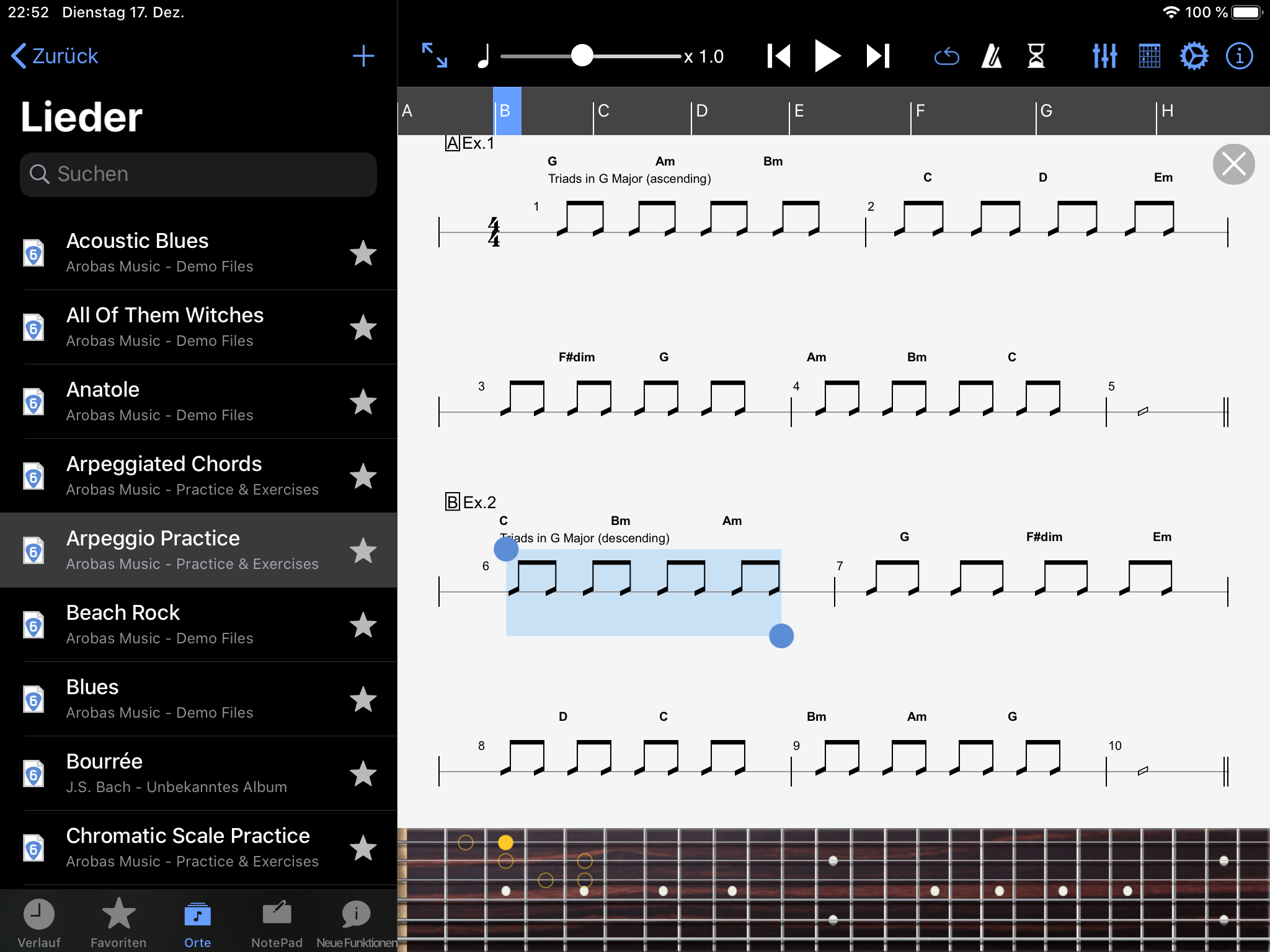The height and width of the screenshot is (952, 1270).
Task: Enable the count-in hourglass icon
Action: (x=1036, y=56)
